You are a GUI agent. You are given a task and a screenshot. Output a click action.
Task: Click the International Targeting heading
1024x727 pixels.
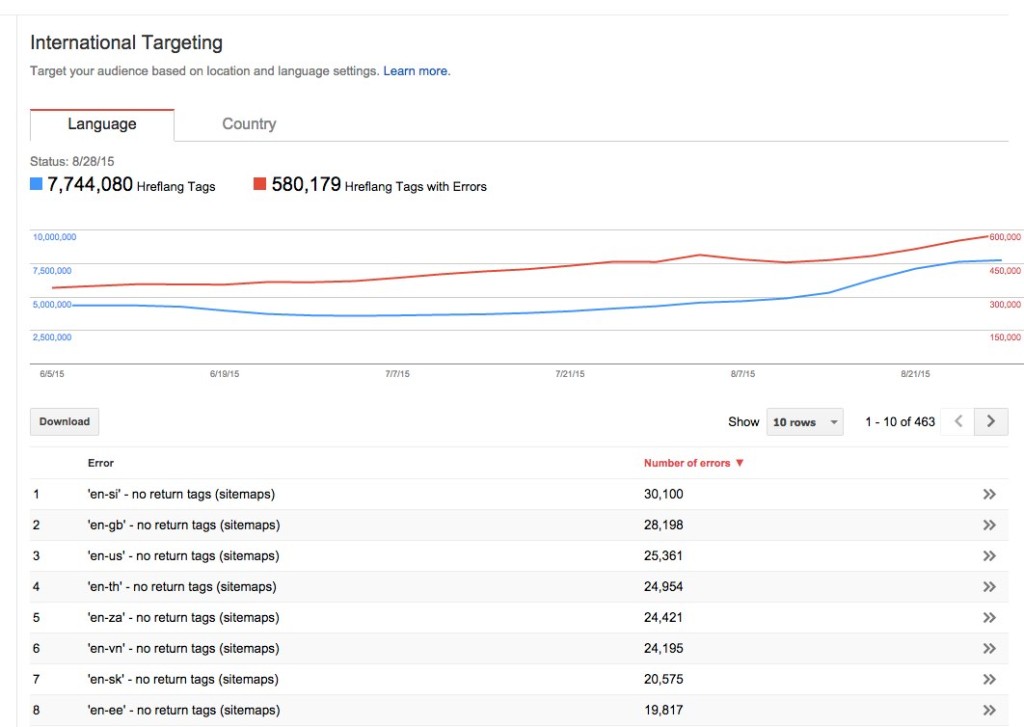(126, 42)
